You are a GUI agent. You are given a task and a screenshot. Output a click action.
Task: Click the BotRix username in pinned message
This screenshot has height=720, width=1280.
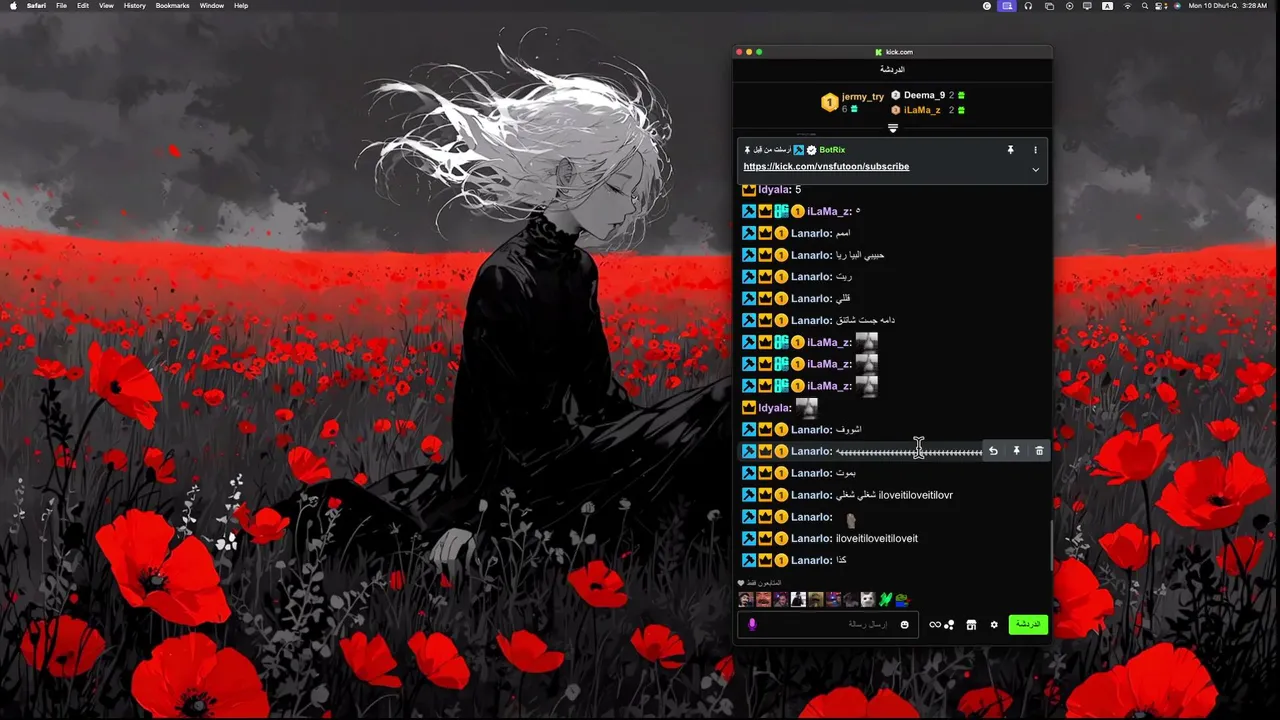pyautogui.click(x=832, y=150)
